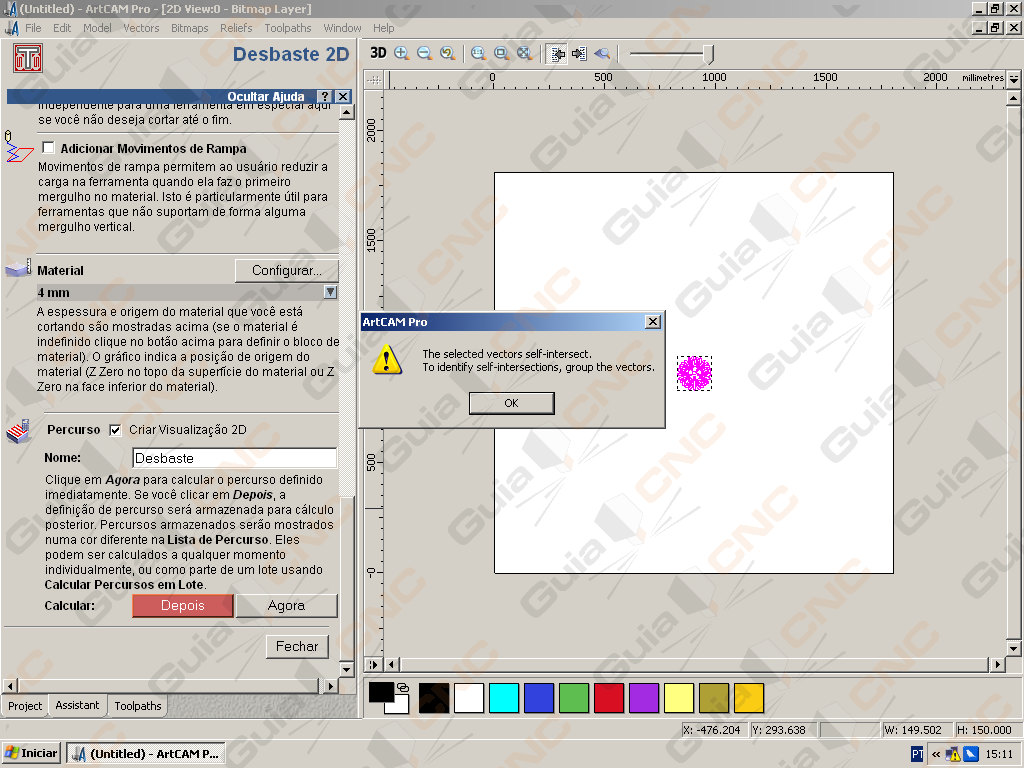Open the Edit menu
This screenshot has height=768, width=1024.
(62, 28)
